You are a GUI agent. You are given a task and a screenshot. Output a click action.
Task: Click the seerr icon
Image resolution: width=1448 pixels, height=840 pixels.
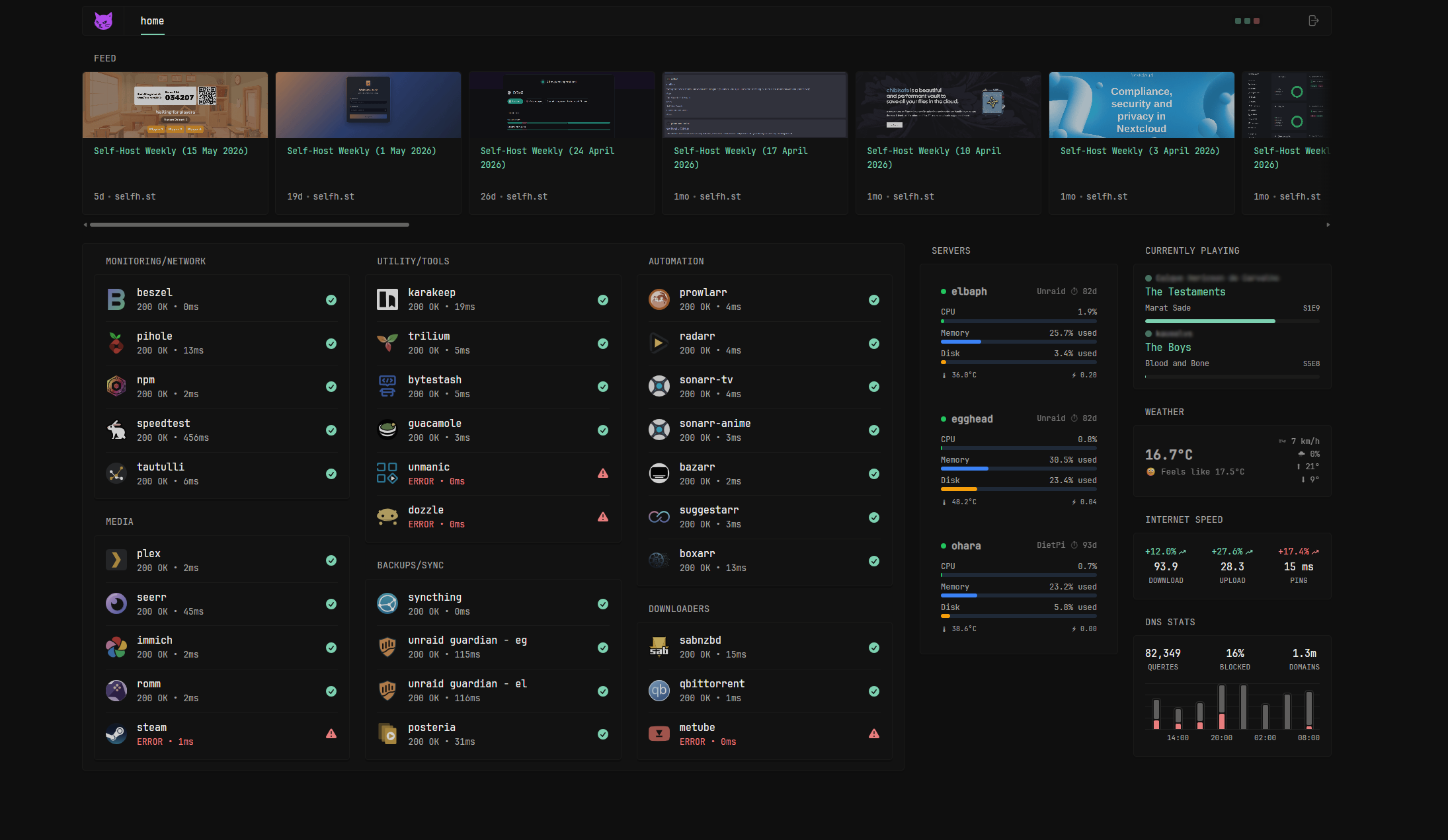coord(116,603)
